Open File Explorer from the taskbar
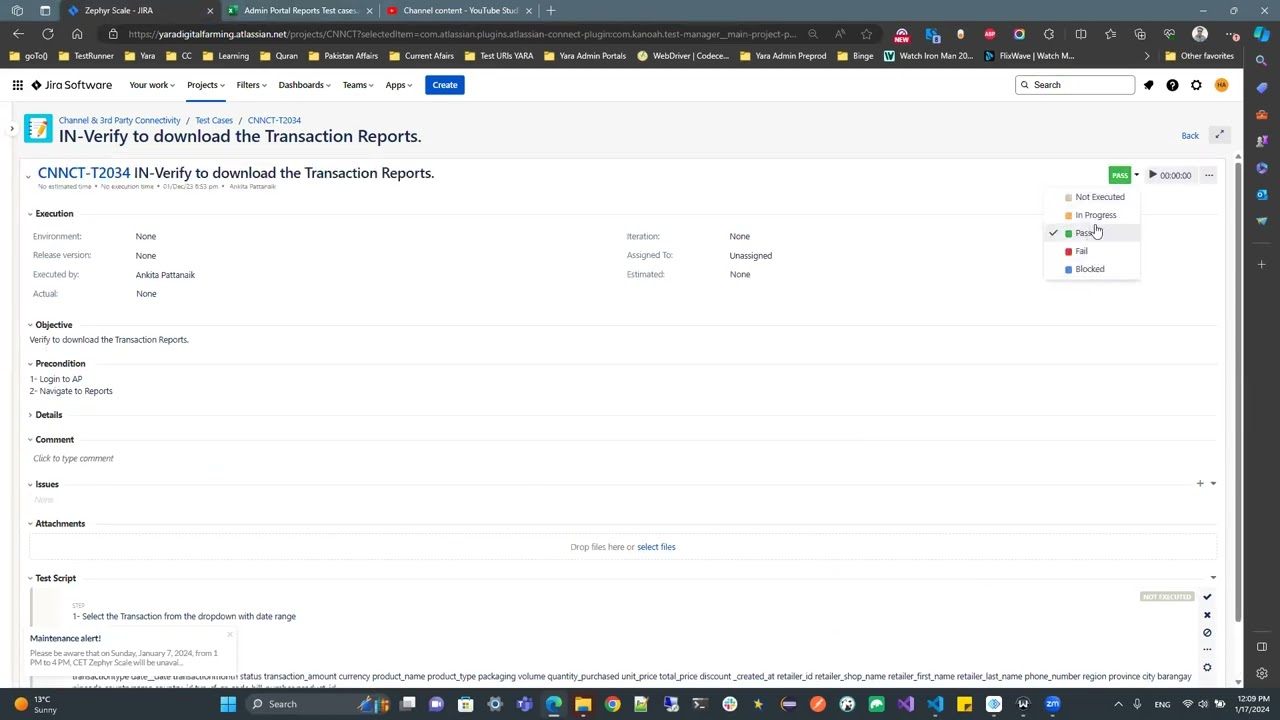This screenshot has height=720, width=1280. (583, 704)
